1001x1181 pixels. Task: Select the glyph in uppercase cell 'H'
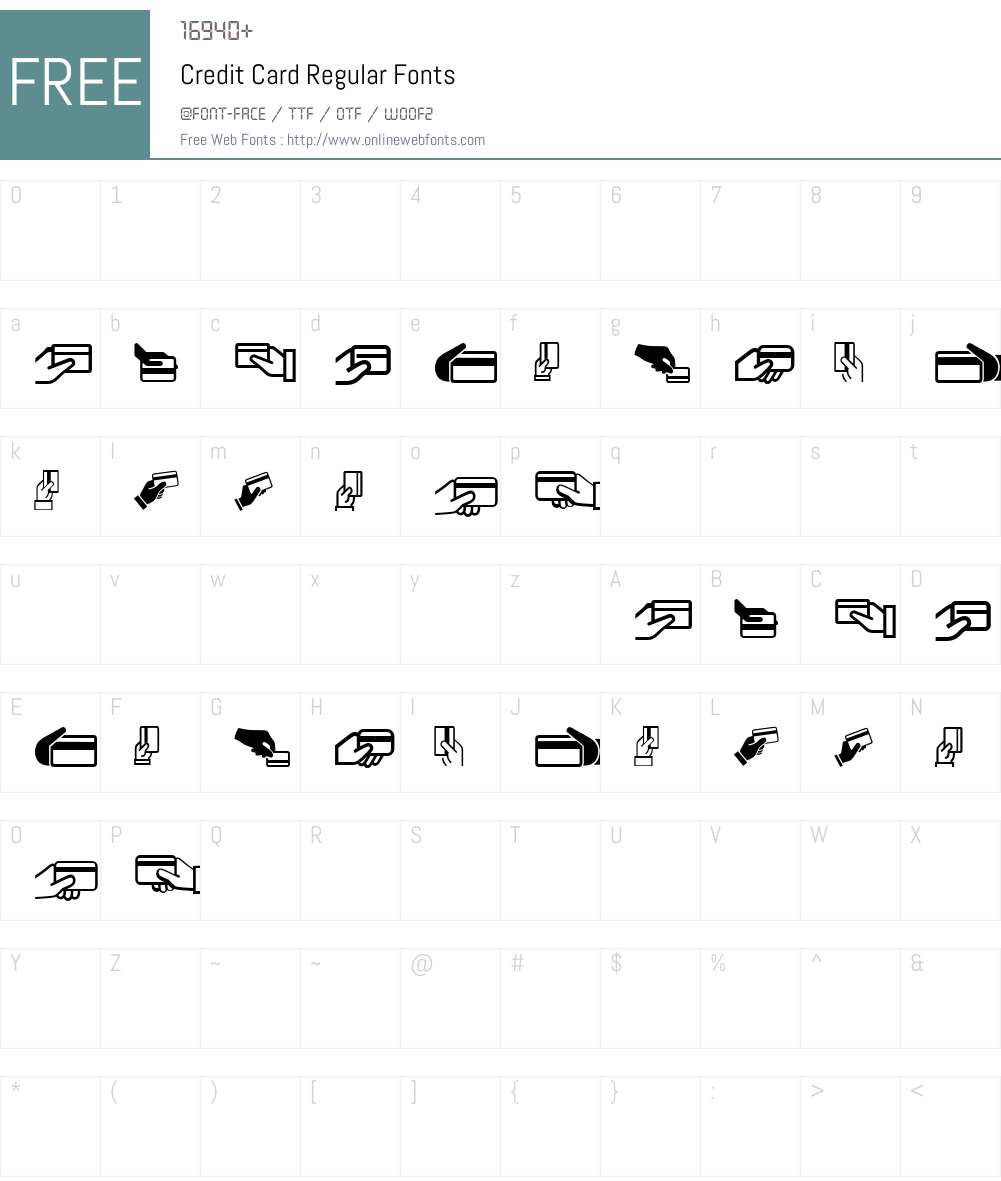click(x=365, y=748)
